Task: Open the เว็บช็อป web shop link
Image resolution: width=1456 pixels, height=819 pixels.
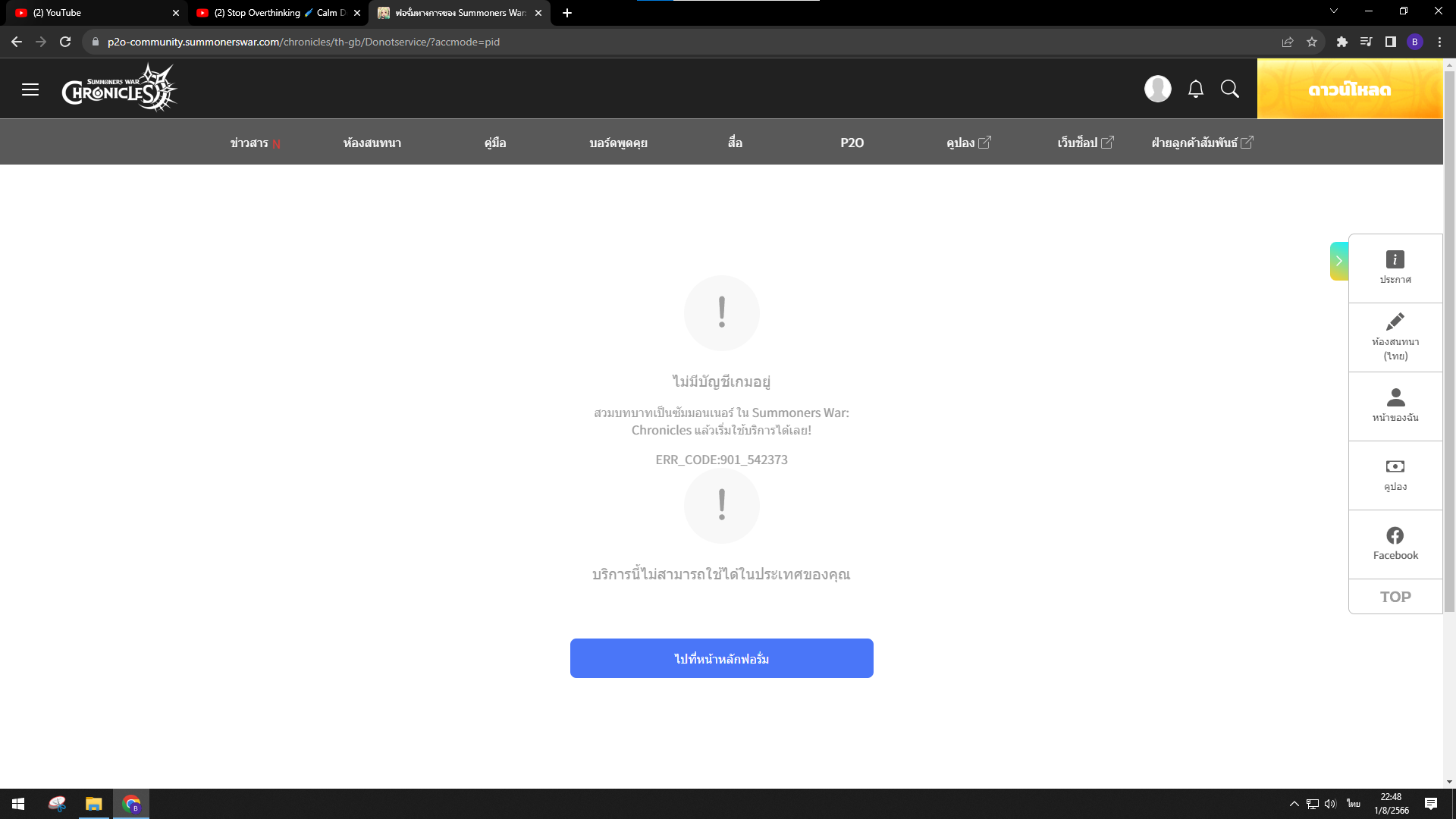Action: [x=1085, y=143]
